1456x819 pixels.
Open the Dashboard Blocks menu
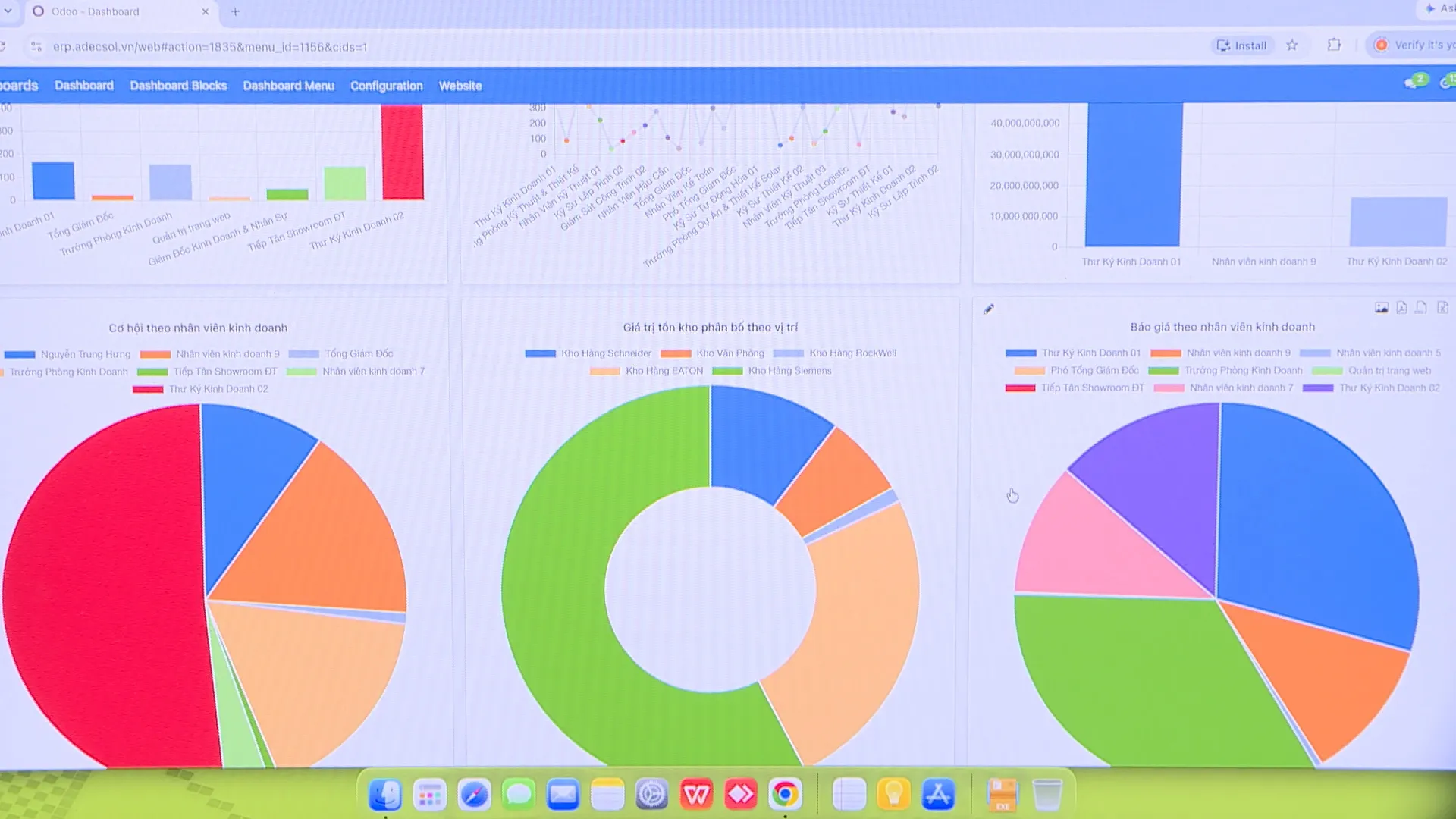pos(178,86)
